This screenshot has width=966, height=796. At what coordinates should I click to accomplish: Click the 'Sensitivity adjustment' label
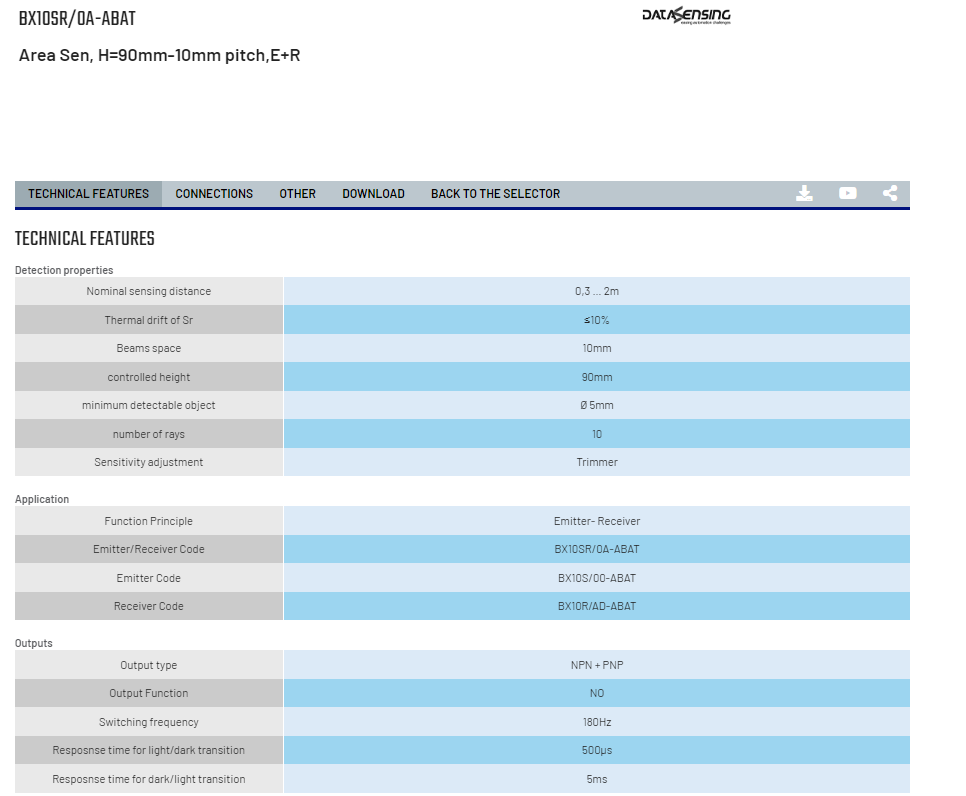point(148,463)
